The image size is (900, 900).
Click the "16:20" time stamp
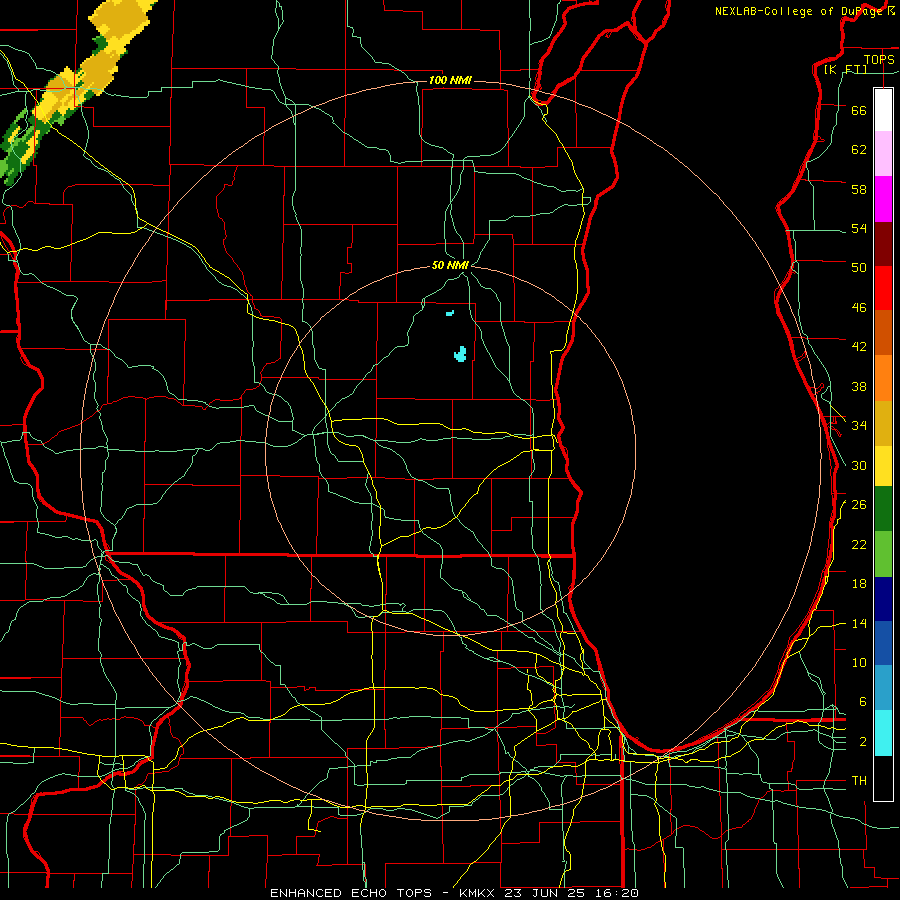coord(617,893)
